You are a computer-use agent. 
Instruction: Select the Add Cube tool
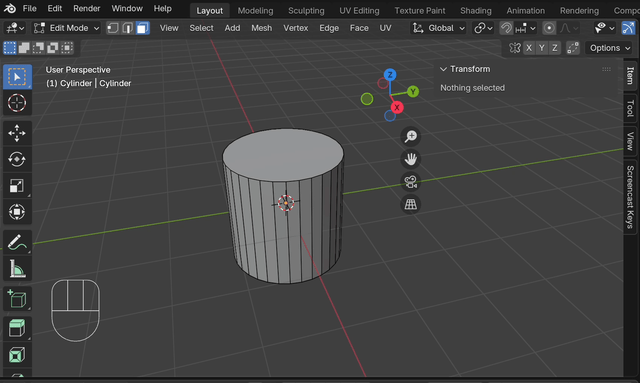(x=17, y=299)
